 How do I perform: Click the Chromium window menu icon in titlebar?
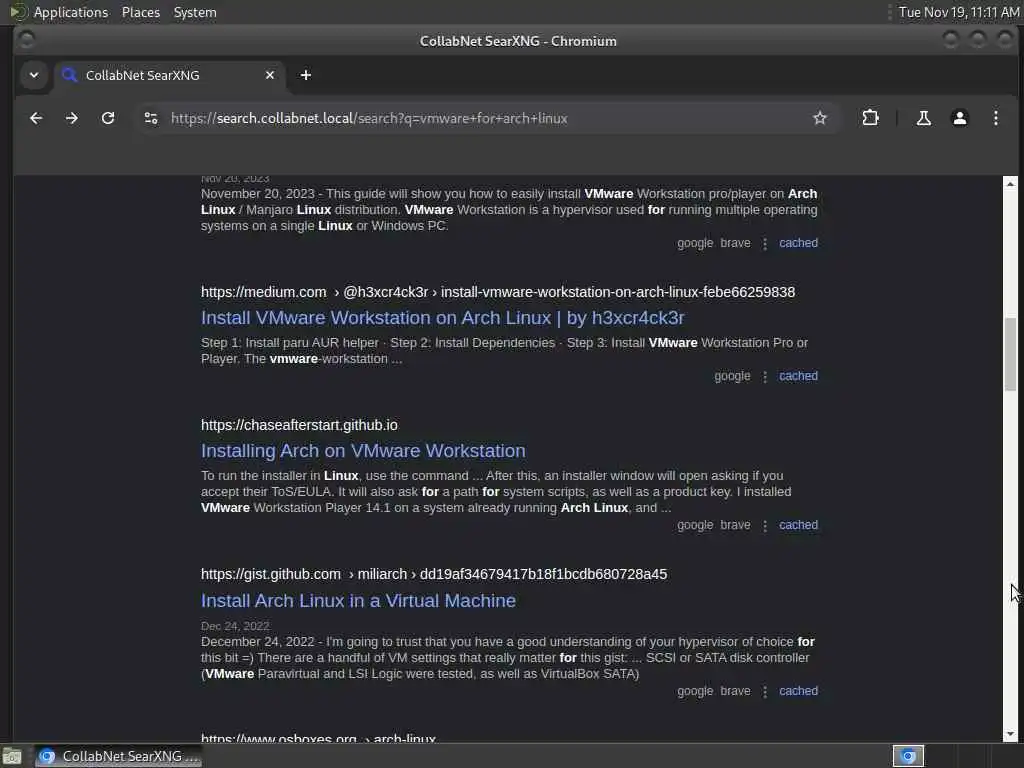tap(26, 40)
